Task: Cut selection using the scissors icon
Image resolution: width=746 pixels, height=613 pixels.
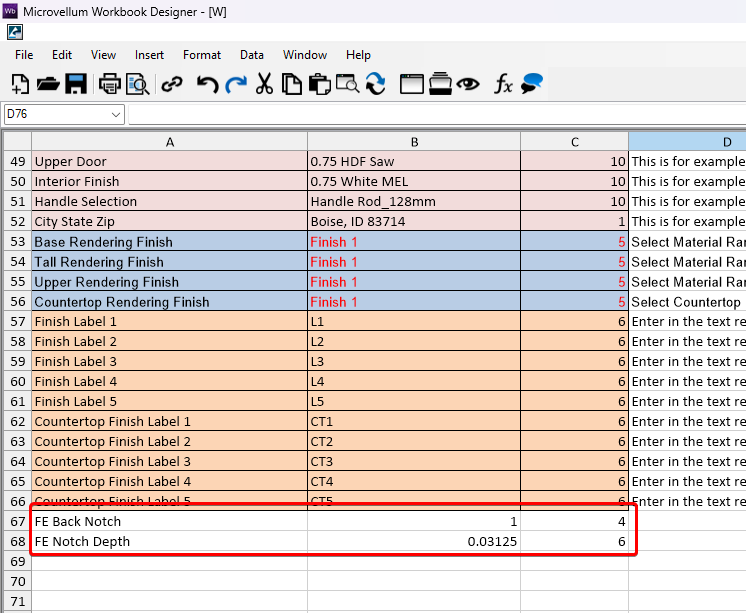Action: 265,85
